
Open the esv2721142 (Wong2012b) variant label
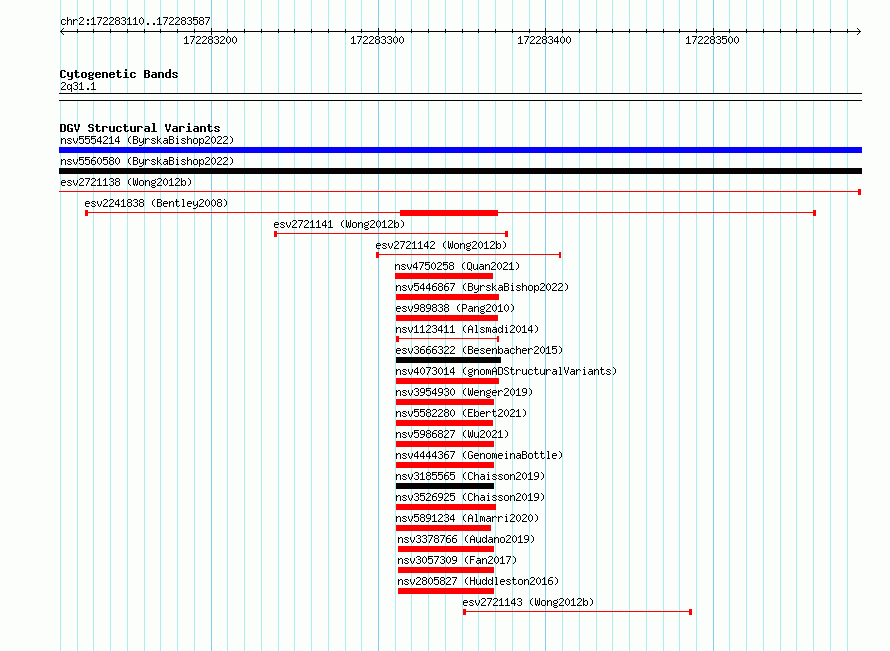click(441, 245)
